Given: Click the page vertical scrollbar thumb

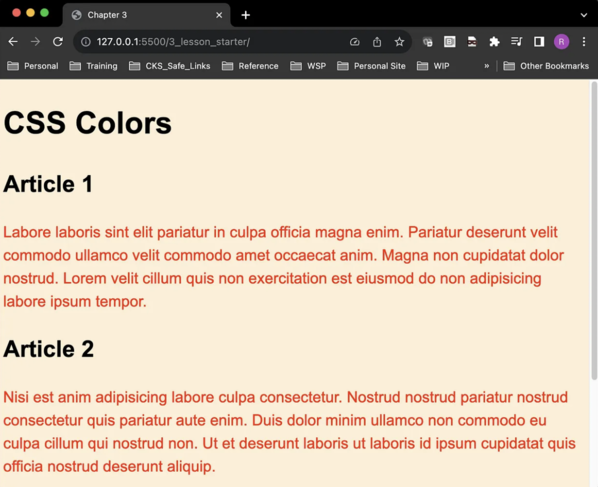Looking at the screenshot, I should coord(594,231).
